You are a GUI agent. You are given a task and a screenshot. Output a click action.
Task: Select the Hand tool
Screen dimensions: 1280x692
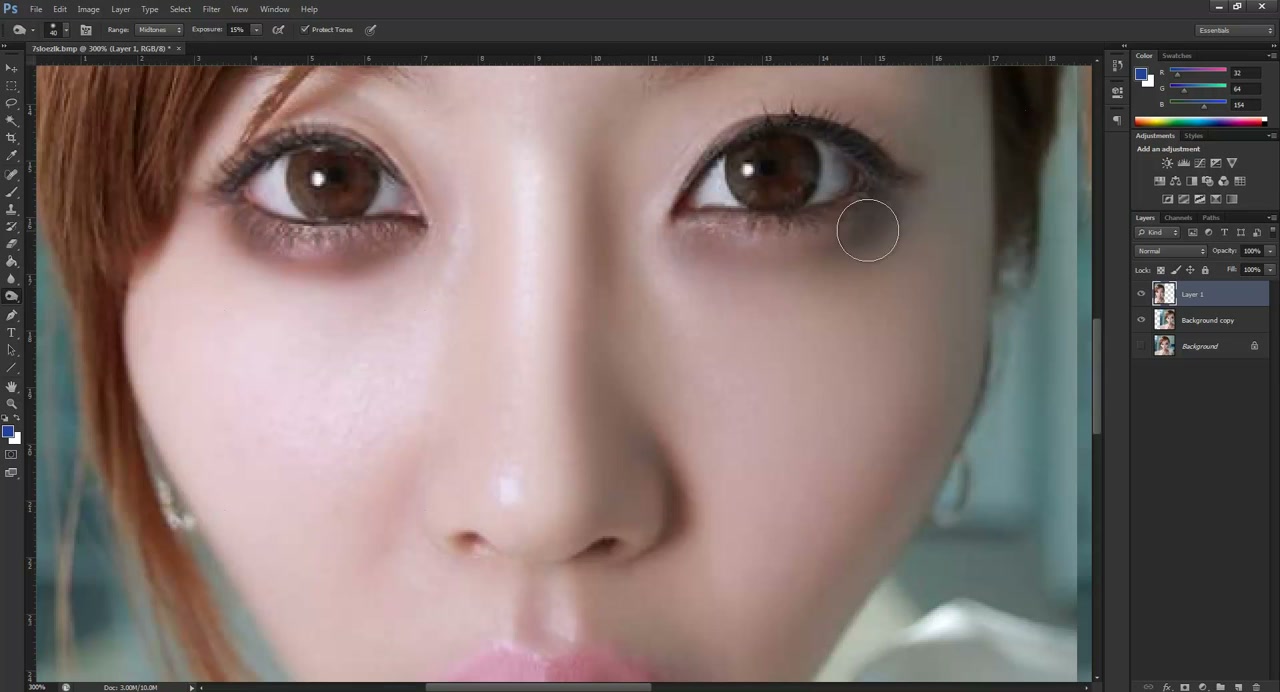tap(12, 386)
